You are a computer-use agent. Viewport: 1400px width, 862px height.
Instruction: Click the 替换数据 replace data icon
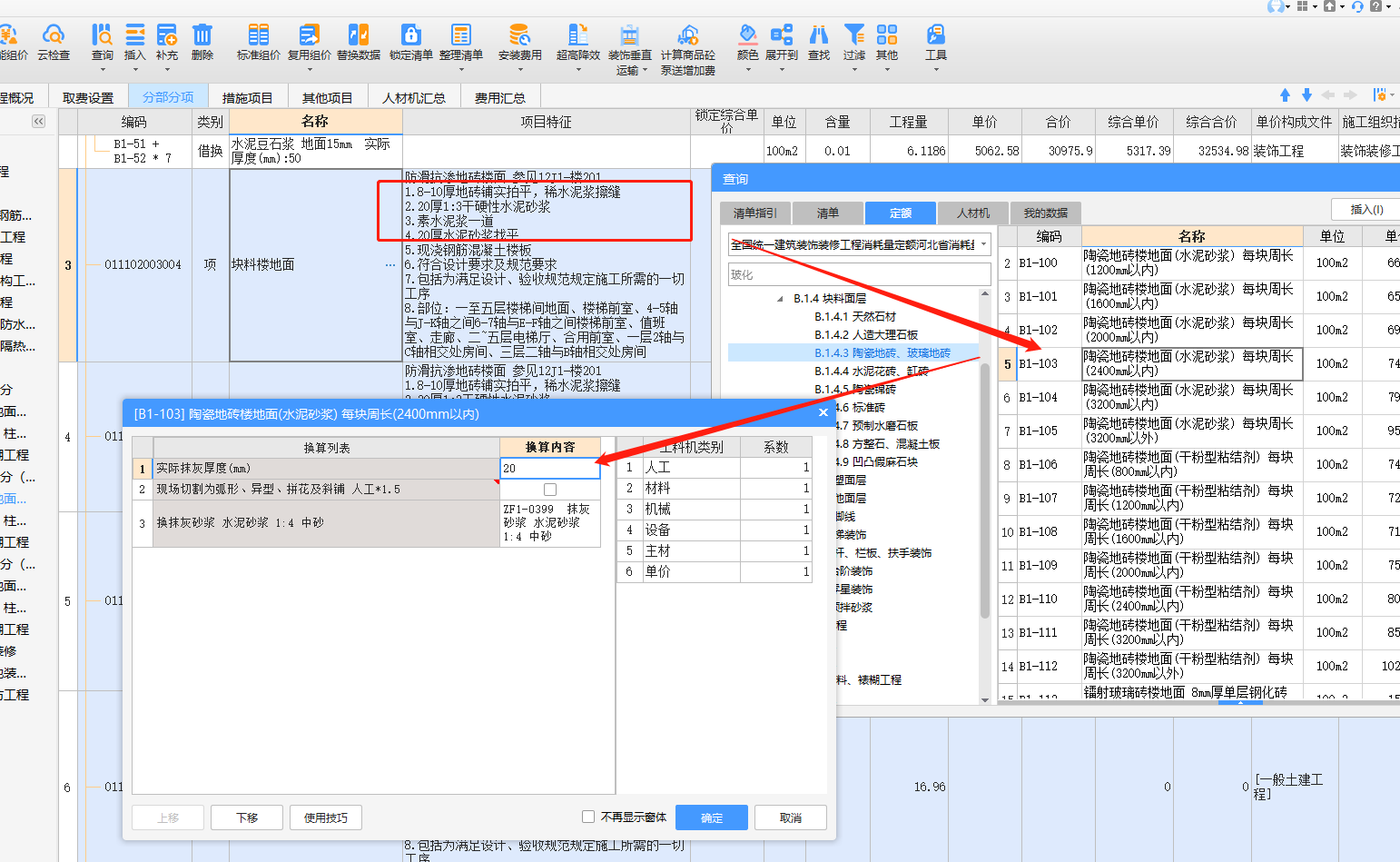click(359, 43)
